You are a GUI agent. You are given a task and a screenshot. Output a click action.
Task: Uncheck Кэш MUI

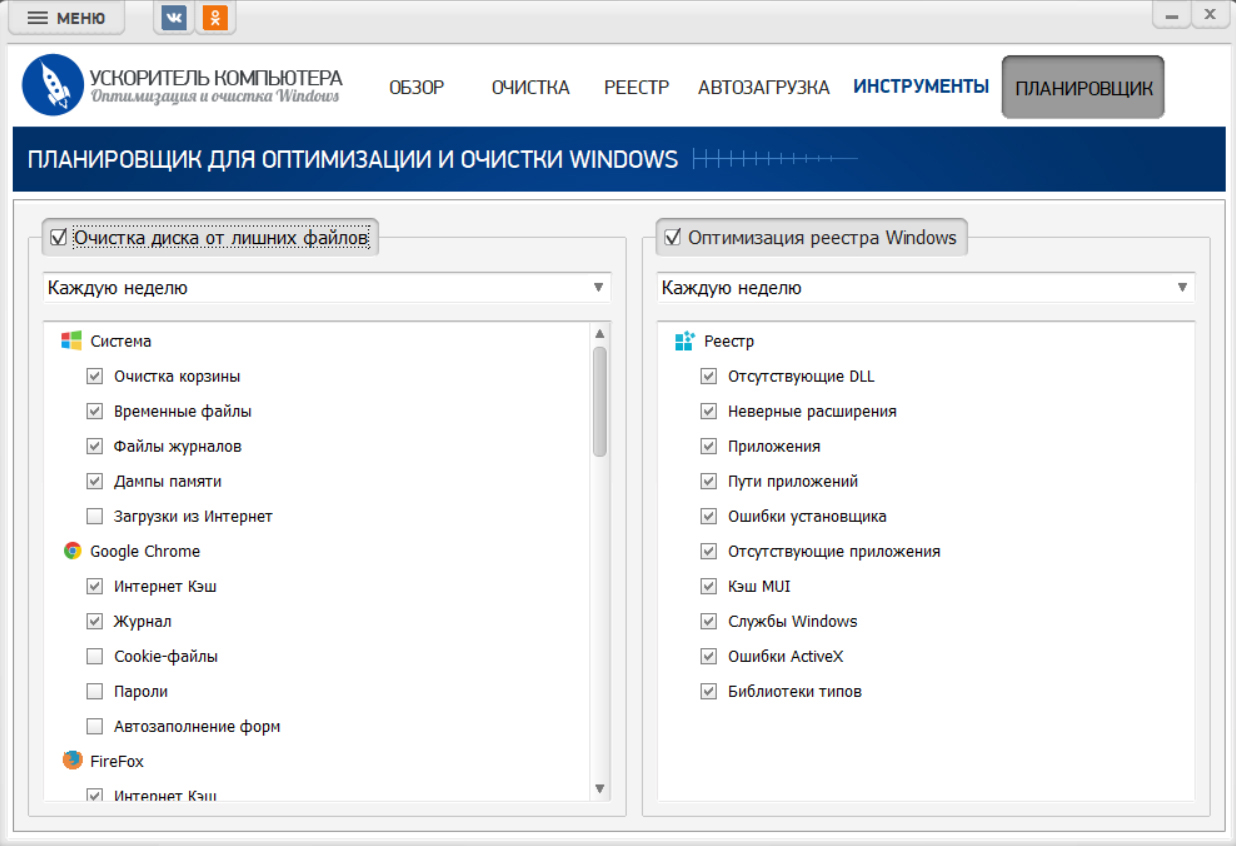709,587
